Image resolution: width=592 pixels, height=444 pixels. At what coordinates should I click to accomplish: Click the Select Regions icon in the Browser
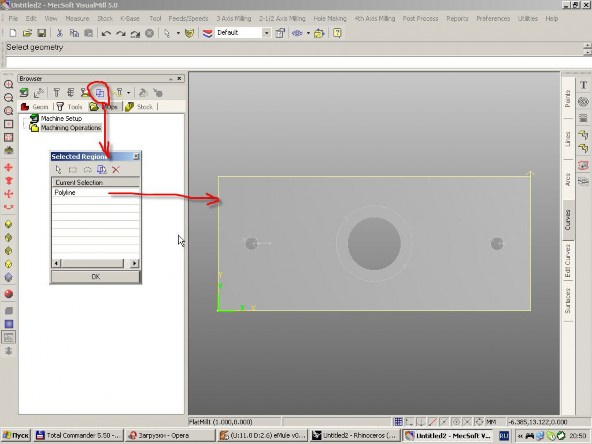[100, 92]
